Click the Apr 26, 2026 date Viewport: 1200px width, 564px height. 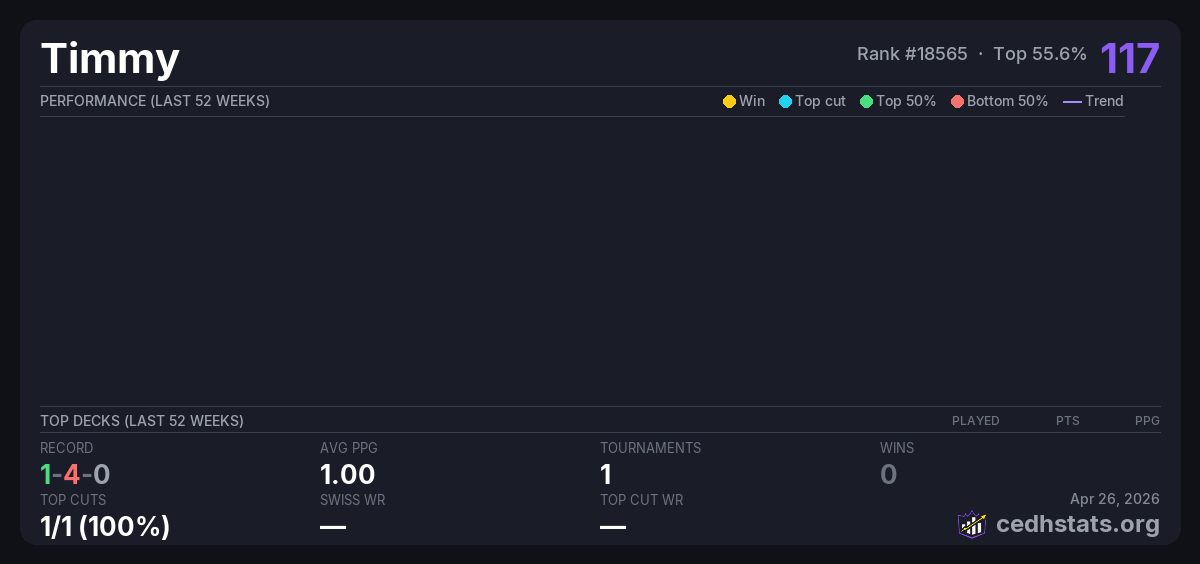click(1114, 499)
